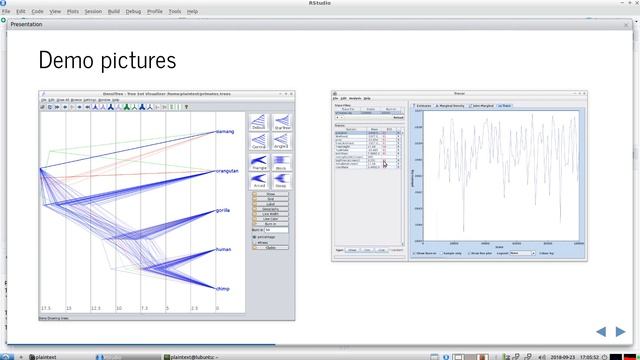Open the RStudio Help menu

tap(192, 11)
